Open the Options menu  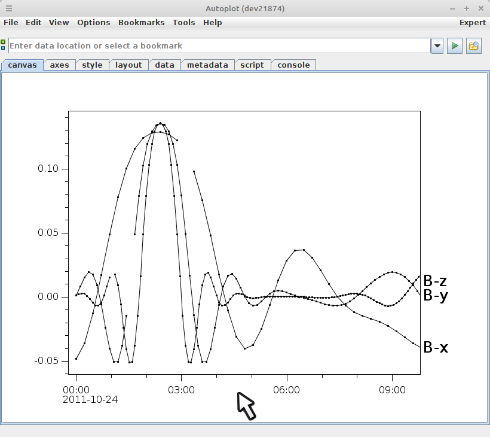(94, 23)
